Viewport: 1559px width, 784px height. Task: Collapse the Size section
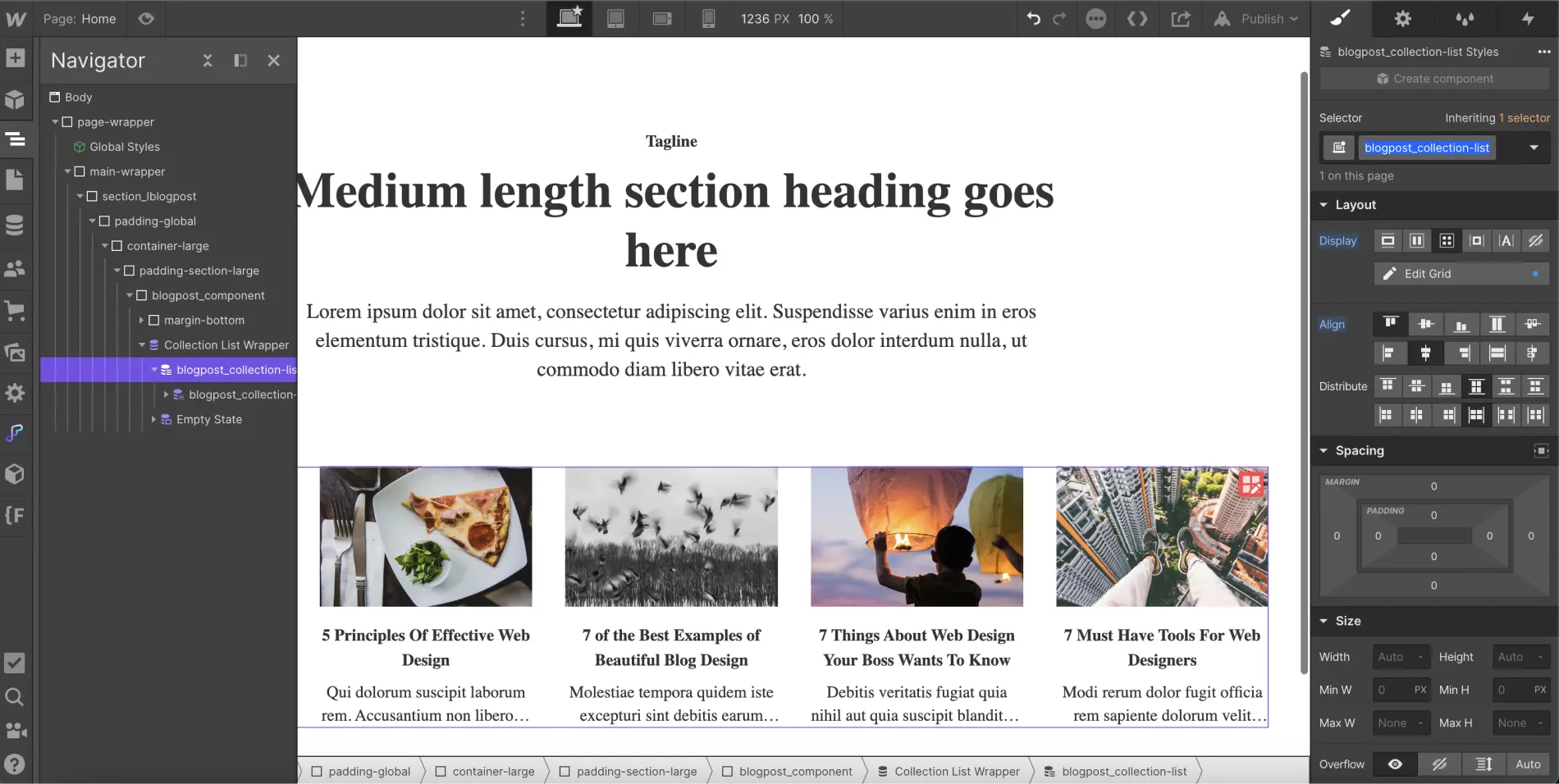pyautogui.click(x=1324, y=621)
